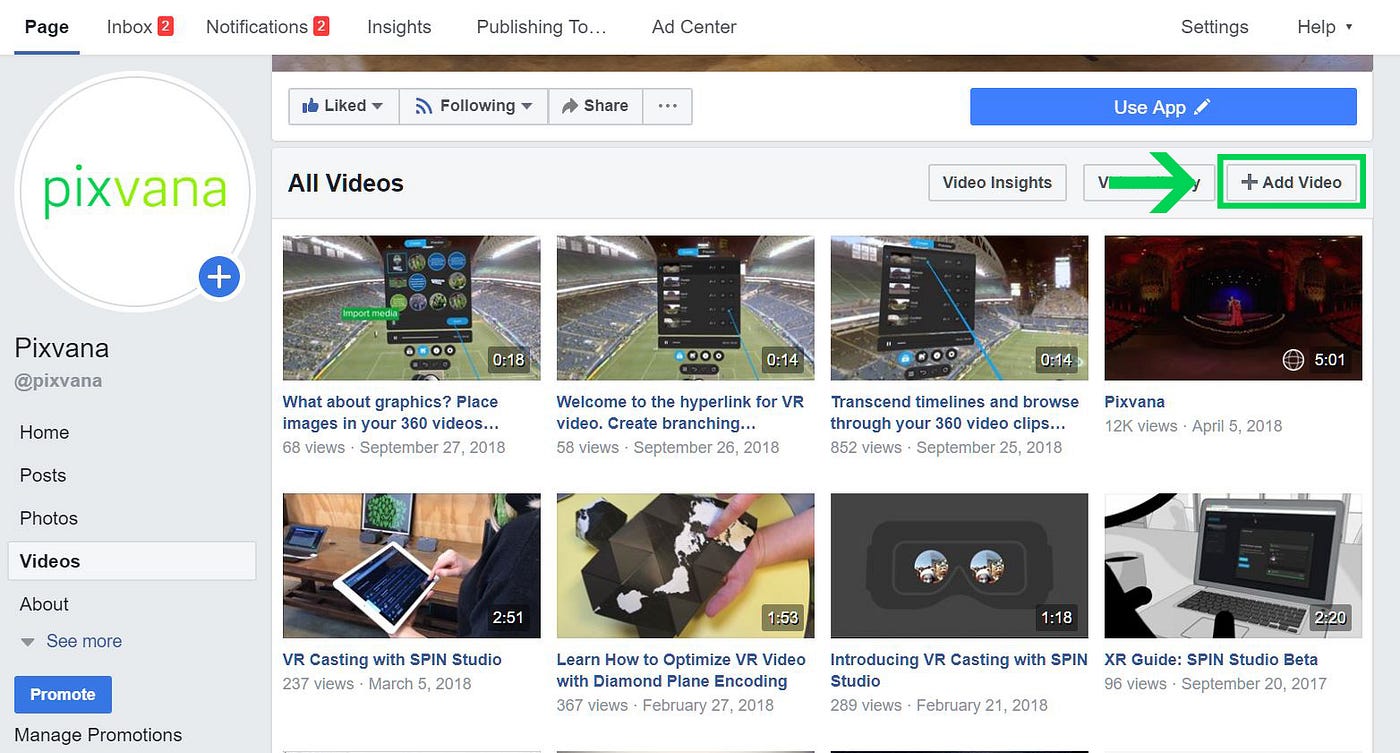The width and height of the screenshot is (1400, 753).
Task: Play the 0:18 'What about graphics?' video thumbnail
Action: point(411,308)
